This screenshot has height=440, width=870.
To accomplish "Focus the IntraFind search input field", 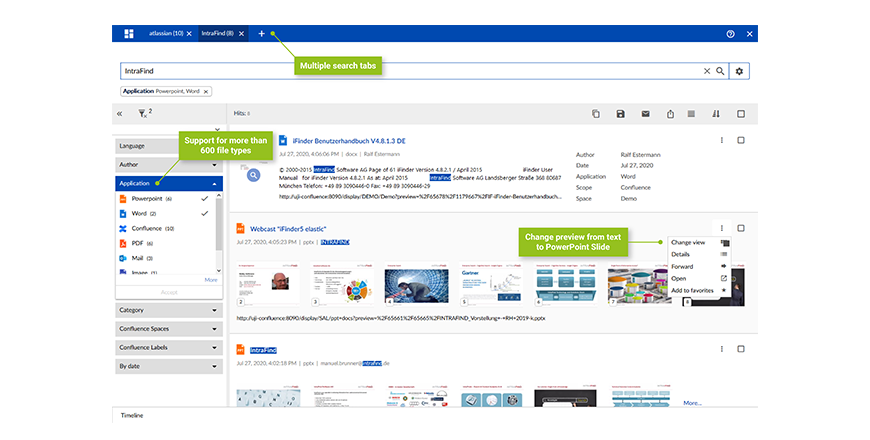I will click(x=411, y=71).
